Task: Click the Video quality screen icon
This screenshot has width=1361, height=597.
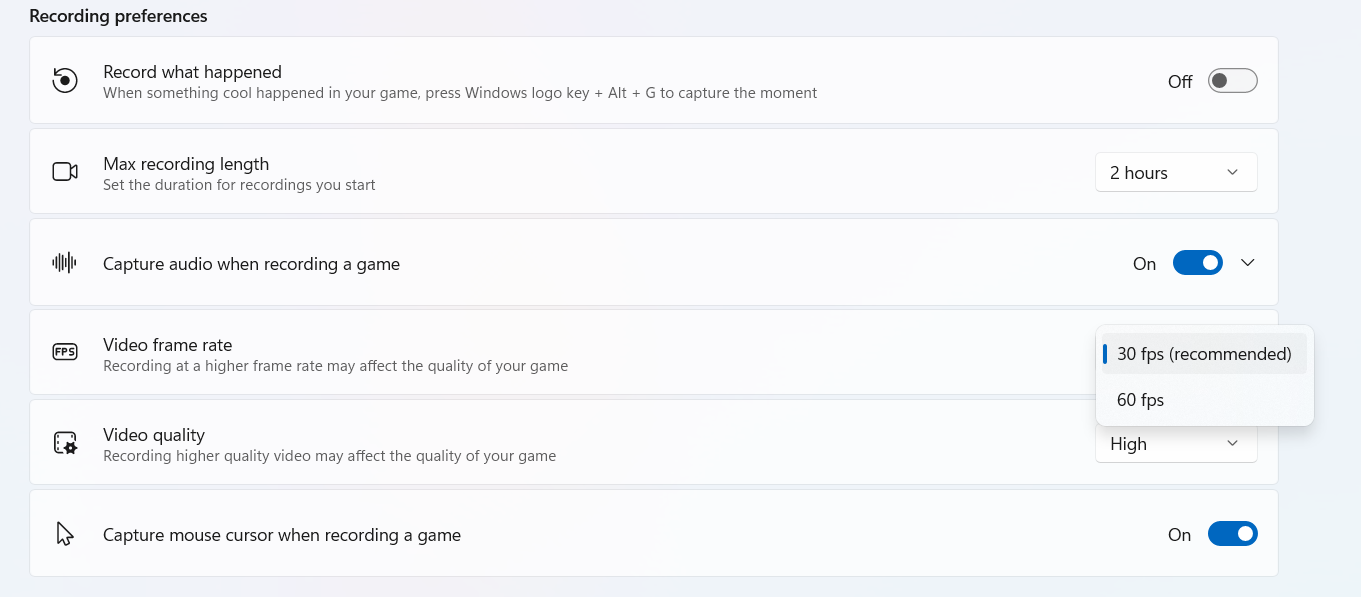Action: click(x=65, y=442)
